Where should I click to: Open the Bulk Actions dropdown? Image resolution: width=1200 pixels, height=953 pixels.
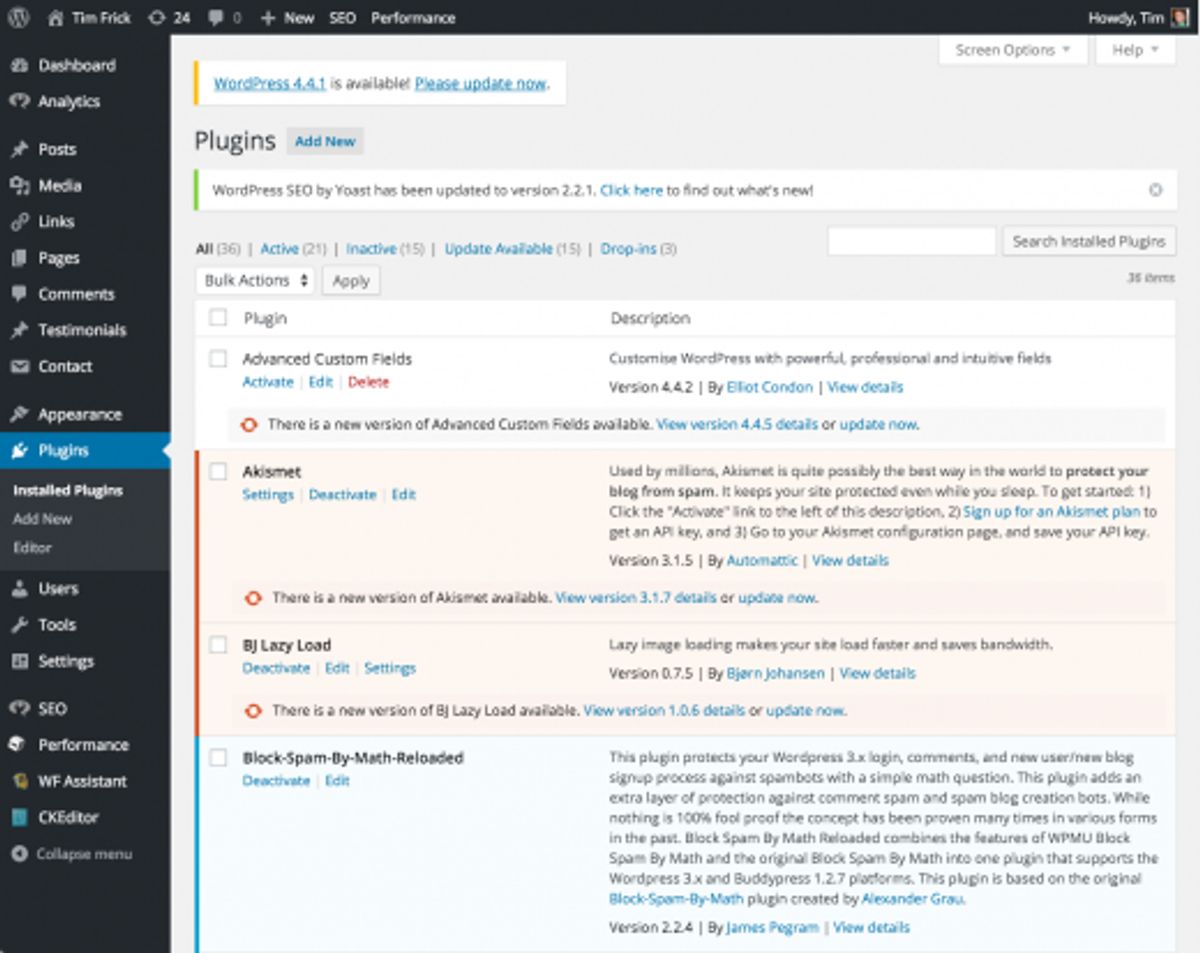point(255,281)
